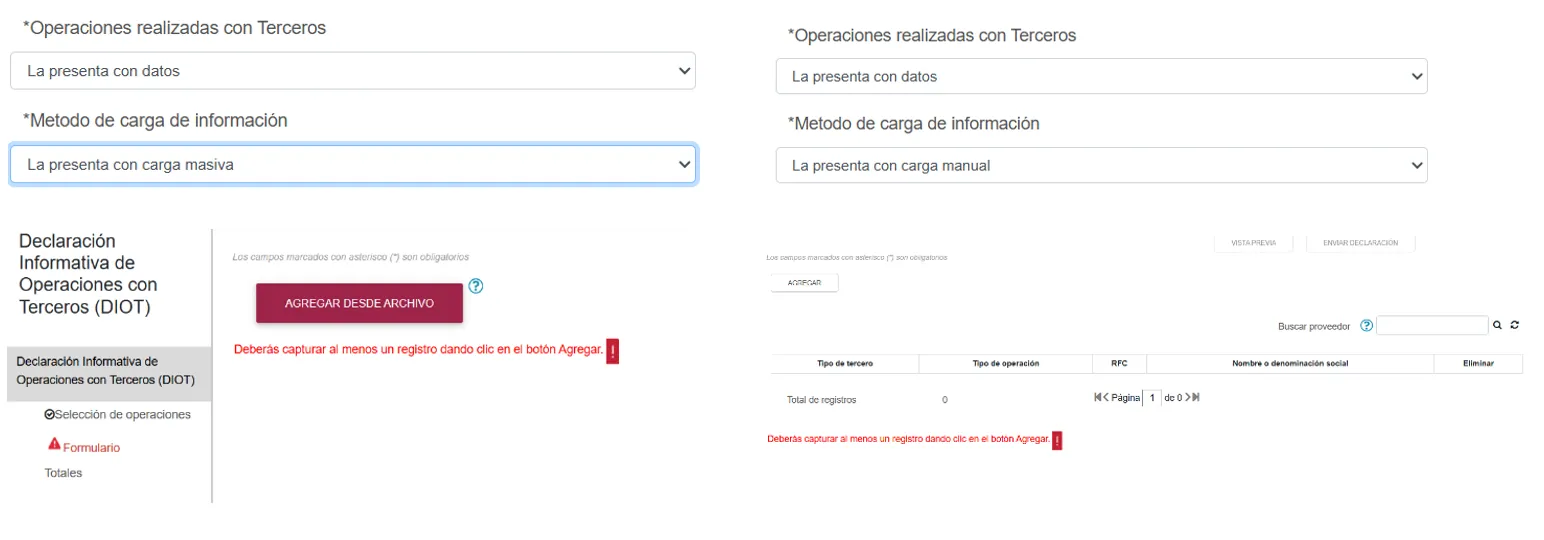Screen dimensions: 1544x540
Task: Click the red error icon below the records table
Action: point(1057,440)
